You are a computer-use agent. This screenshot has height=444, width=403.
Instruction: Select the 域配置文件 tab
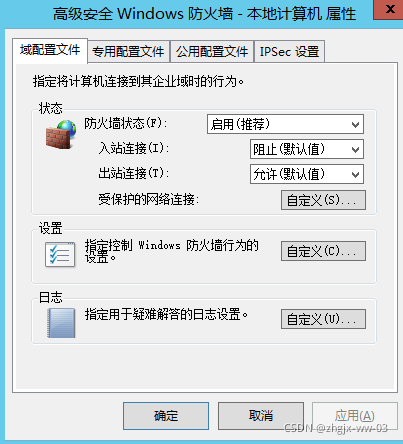(50, 50)
